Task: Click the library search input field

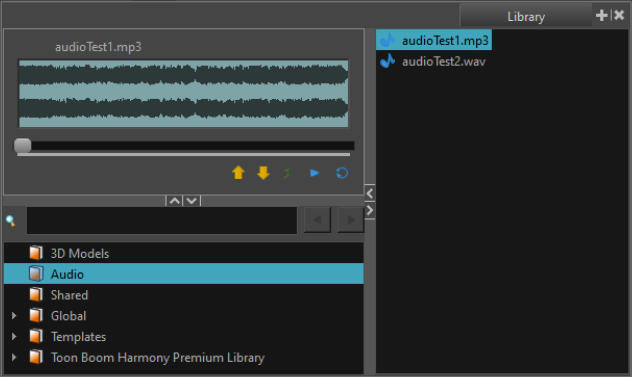Action: click(x=162, y=221)
